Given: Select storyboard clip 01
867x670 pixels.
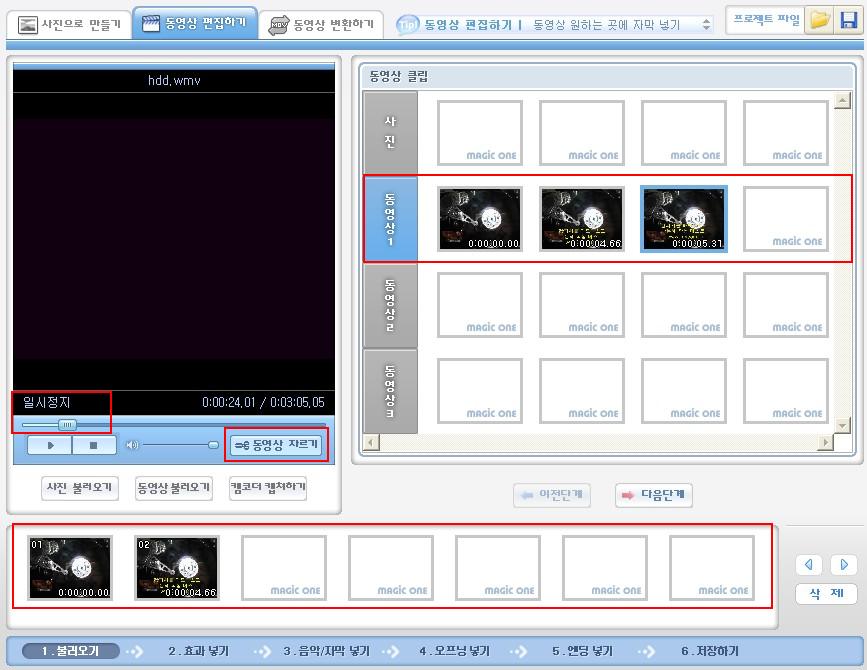Looking at the screenshot, I should click(70, 568).
